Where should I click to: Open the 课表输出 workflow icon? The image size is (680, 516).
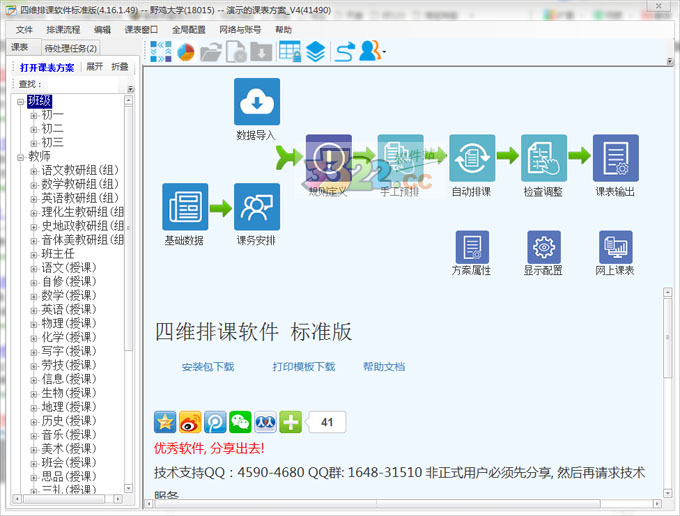[615, 158]
